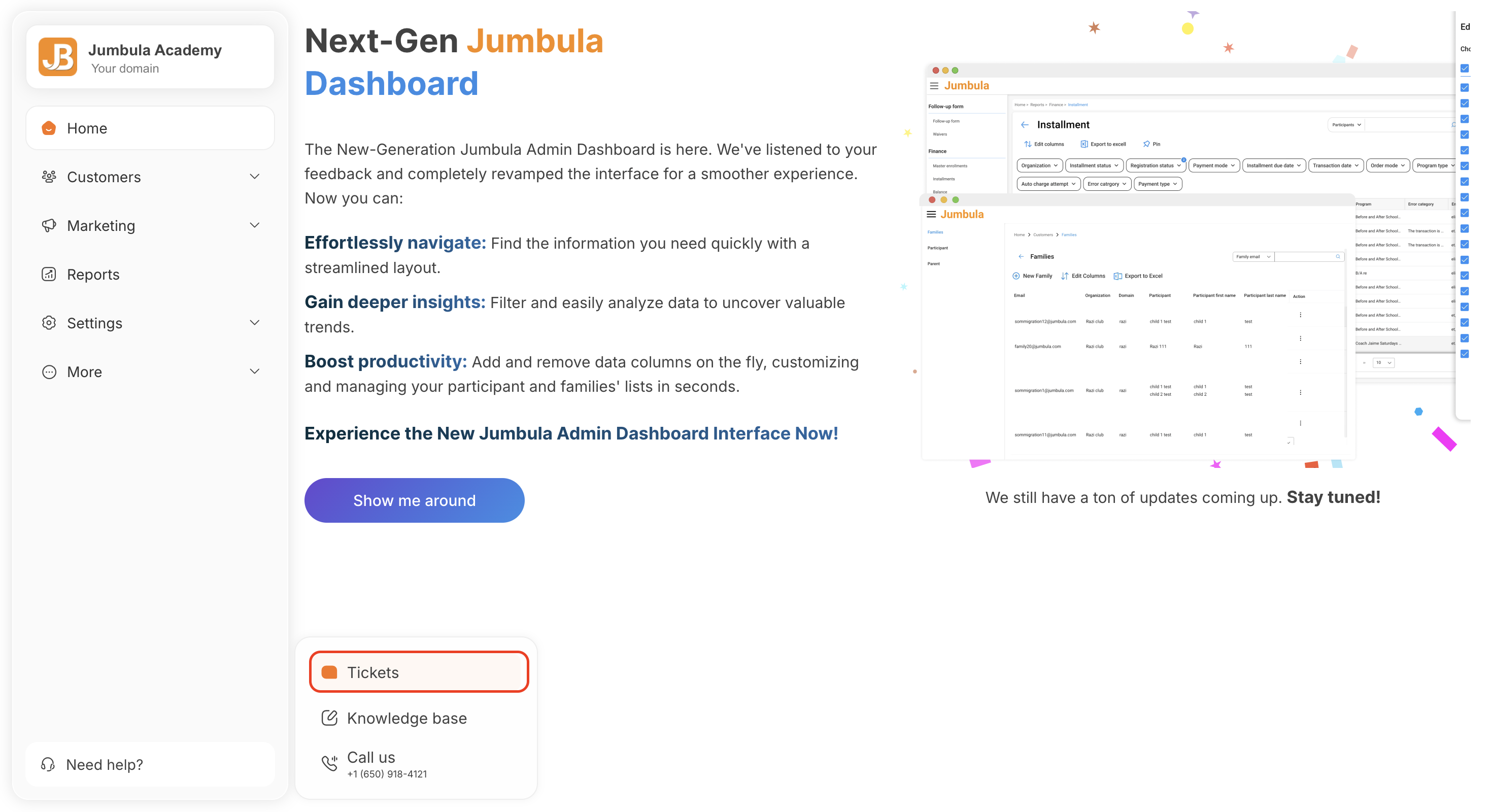Open the Tickets menu item
The width and height of the screenshot is (1492, 812).
(x=418, y=672)
